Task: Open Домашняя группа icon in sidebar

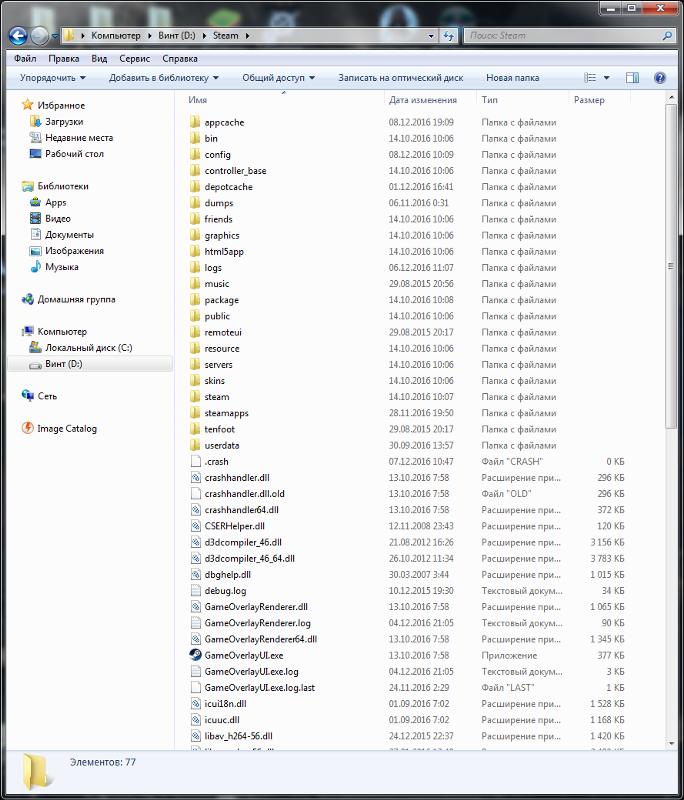Action: tap(27, 299)
